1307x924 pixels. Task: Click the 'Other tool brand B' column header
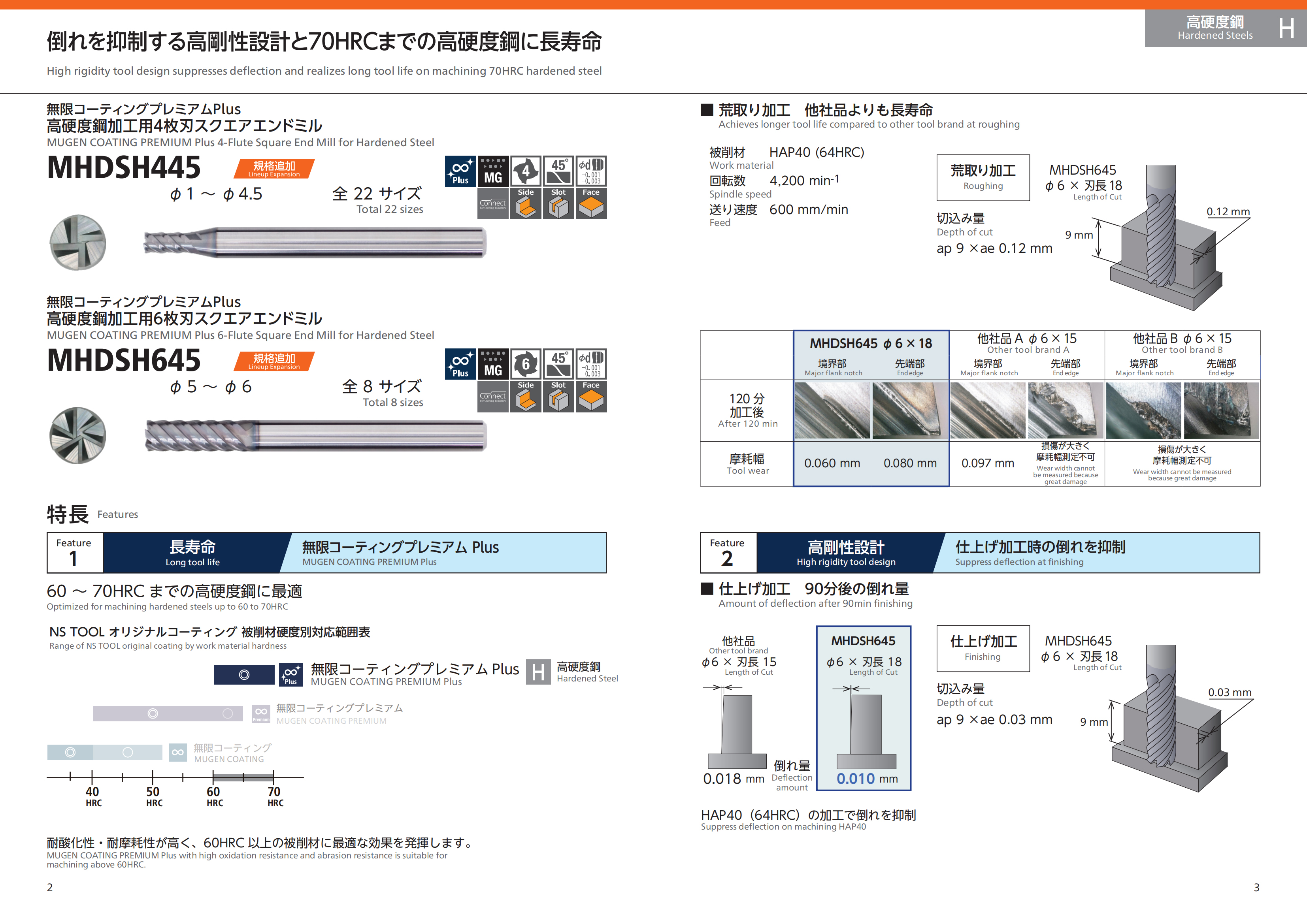[x=1183, y=343]
